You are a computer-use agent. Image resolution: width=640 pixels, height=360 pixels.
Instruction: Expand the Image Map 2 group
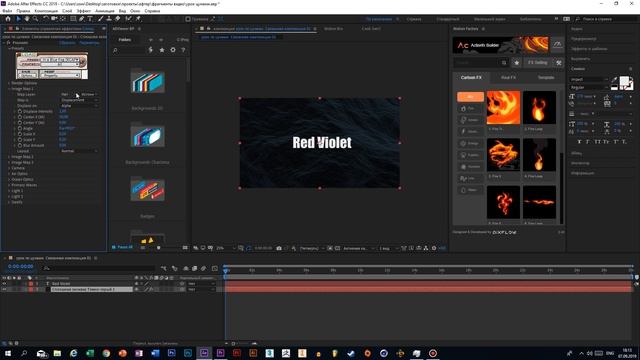[9, 157]
